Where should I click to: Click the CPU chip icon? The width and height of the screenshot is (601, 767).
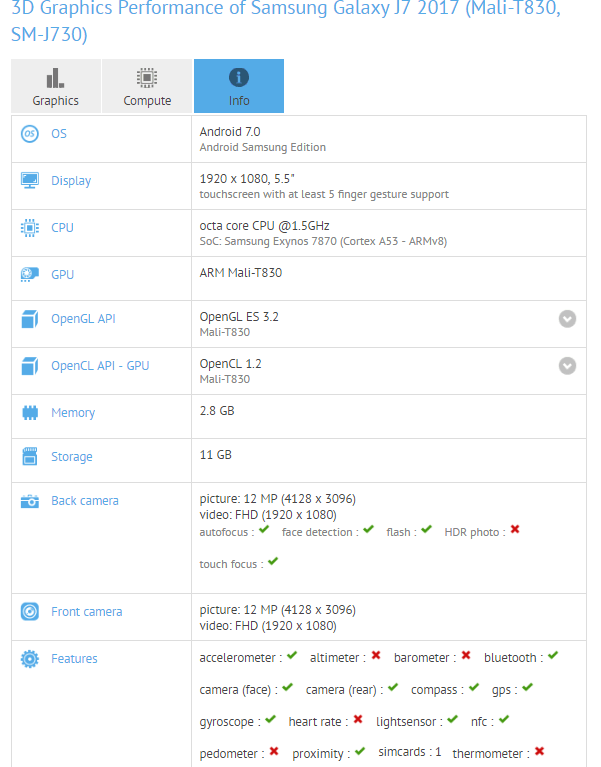click(x=30, y=227)
